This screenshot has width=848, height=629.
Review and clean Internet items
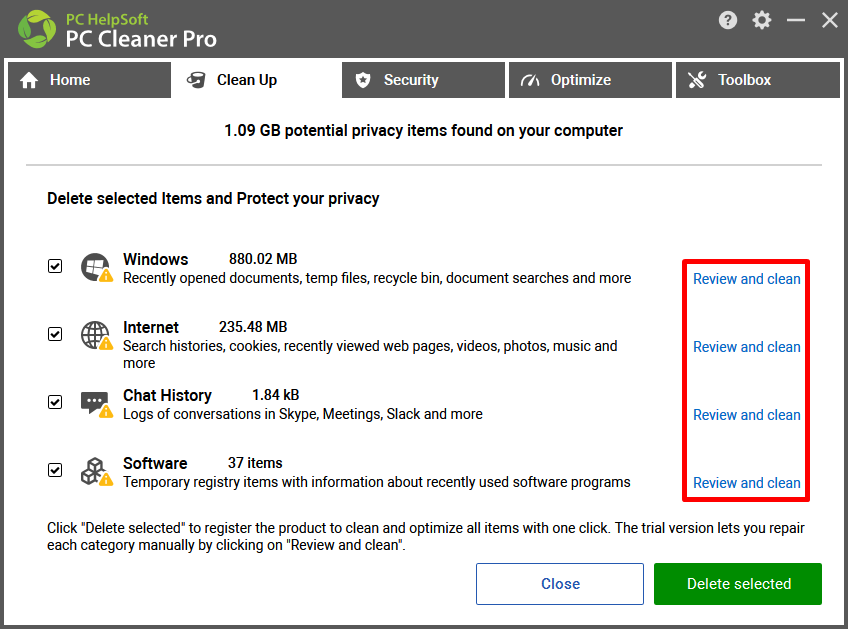(x=746, y=347)
